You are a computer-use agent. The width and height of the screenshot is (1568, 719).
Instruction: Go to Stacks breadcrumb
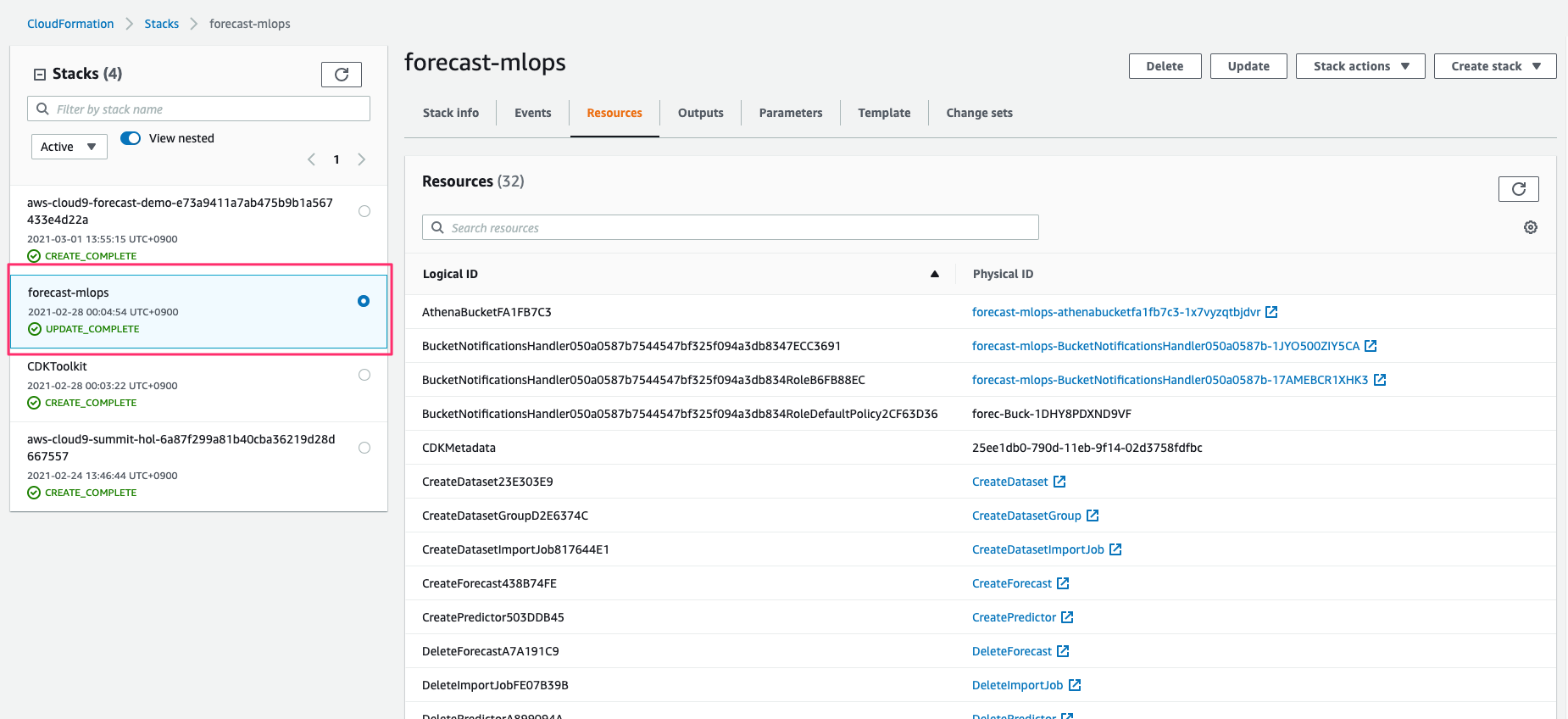161,24
